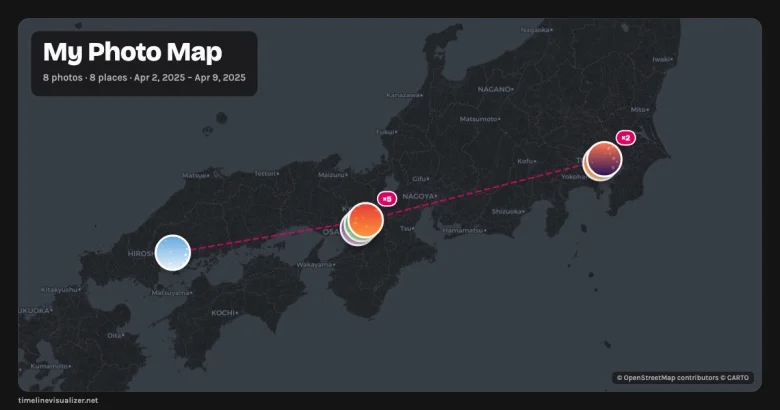This screenshot has width=780, height=410.
Task: Click the Kanazawa city label
Action: point(403,95)
